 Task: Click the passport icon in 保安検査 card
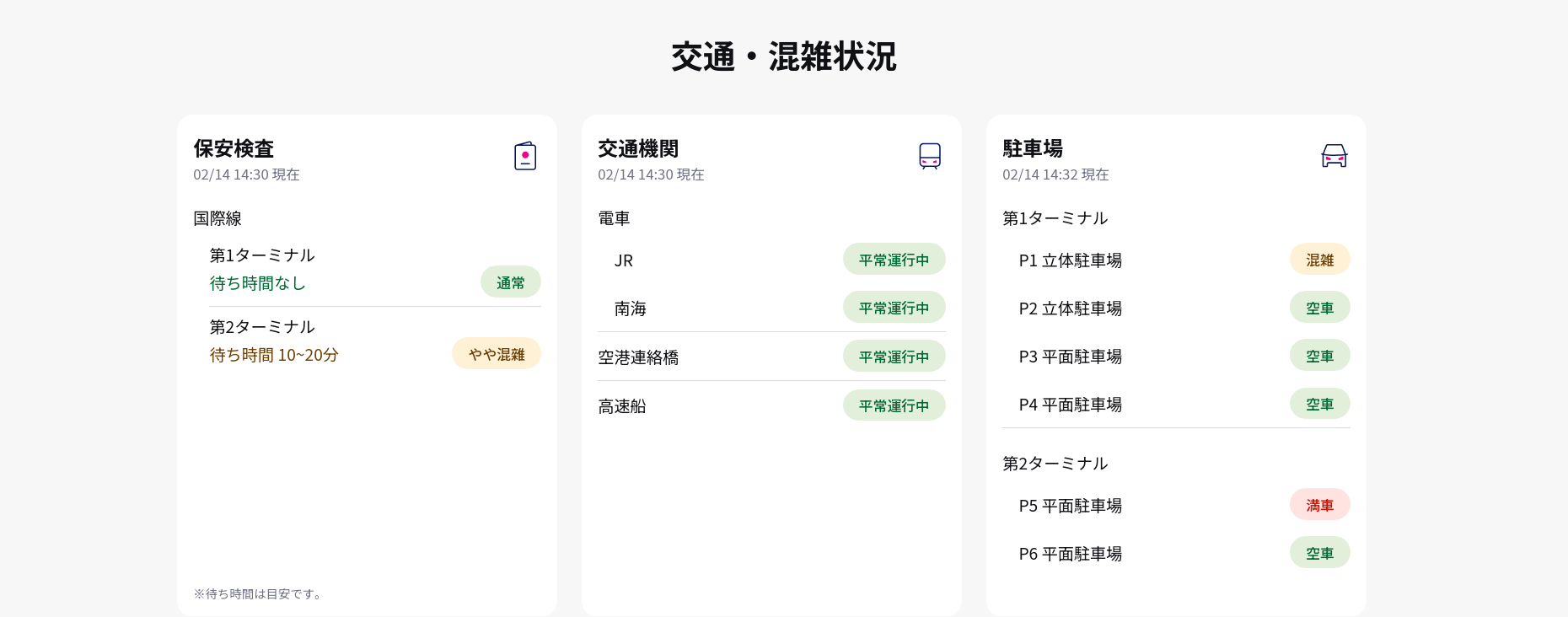[525, 156]
